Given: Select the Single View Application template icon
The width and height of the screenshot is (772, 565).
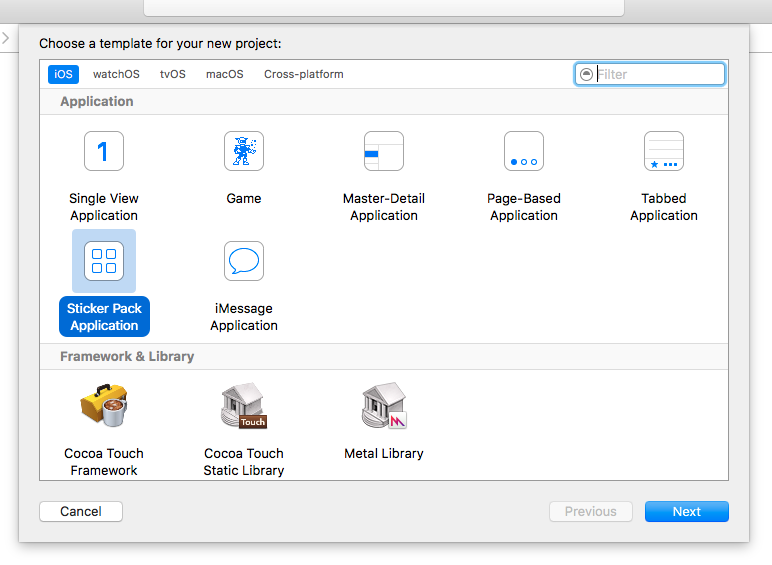Looking at the screenshot, I should pos(104,151).
